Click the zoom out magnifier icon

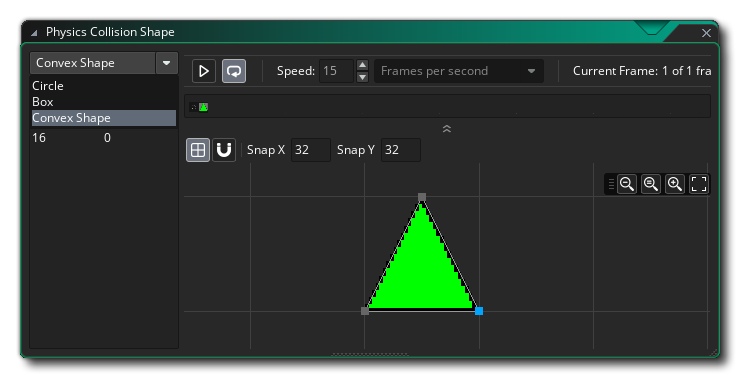click(x=627, y=184)
